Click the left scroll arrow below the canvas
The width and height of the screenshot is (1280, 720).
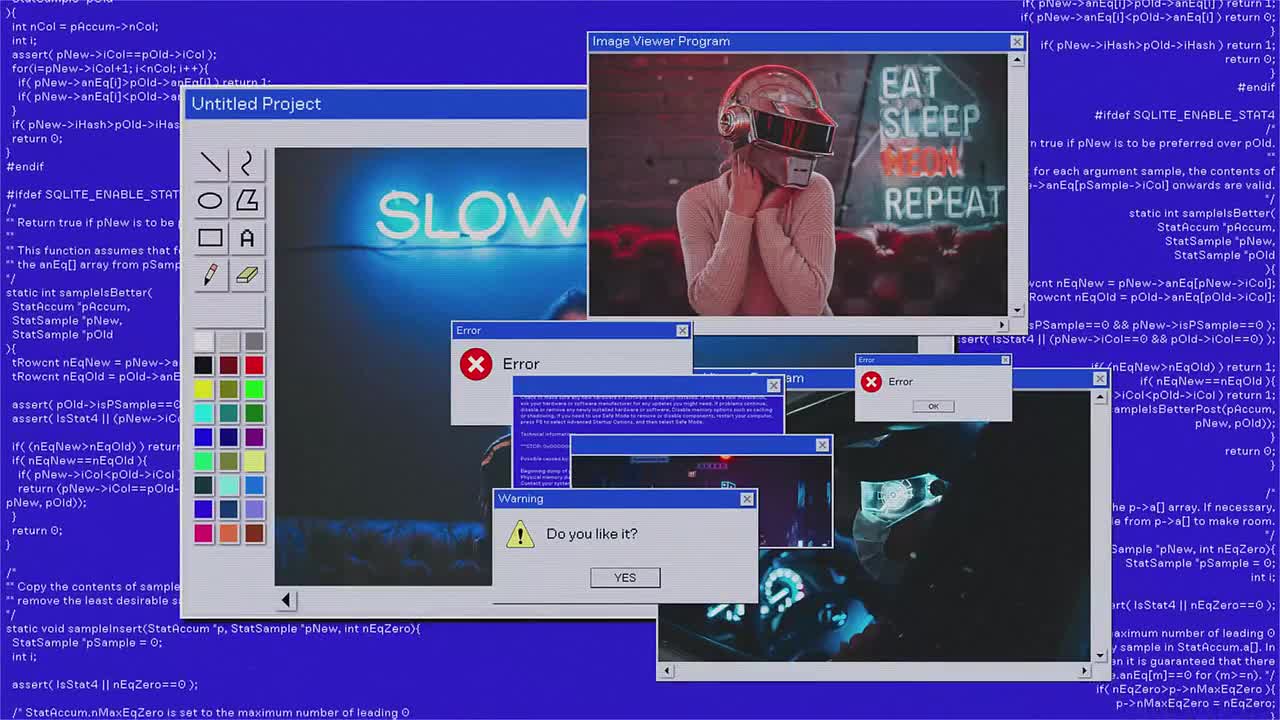pyautogui.click(x=287, y=599)
